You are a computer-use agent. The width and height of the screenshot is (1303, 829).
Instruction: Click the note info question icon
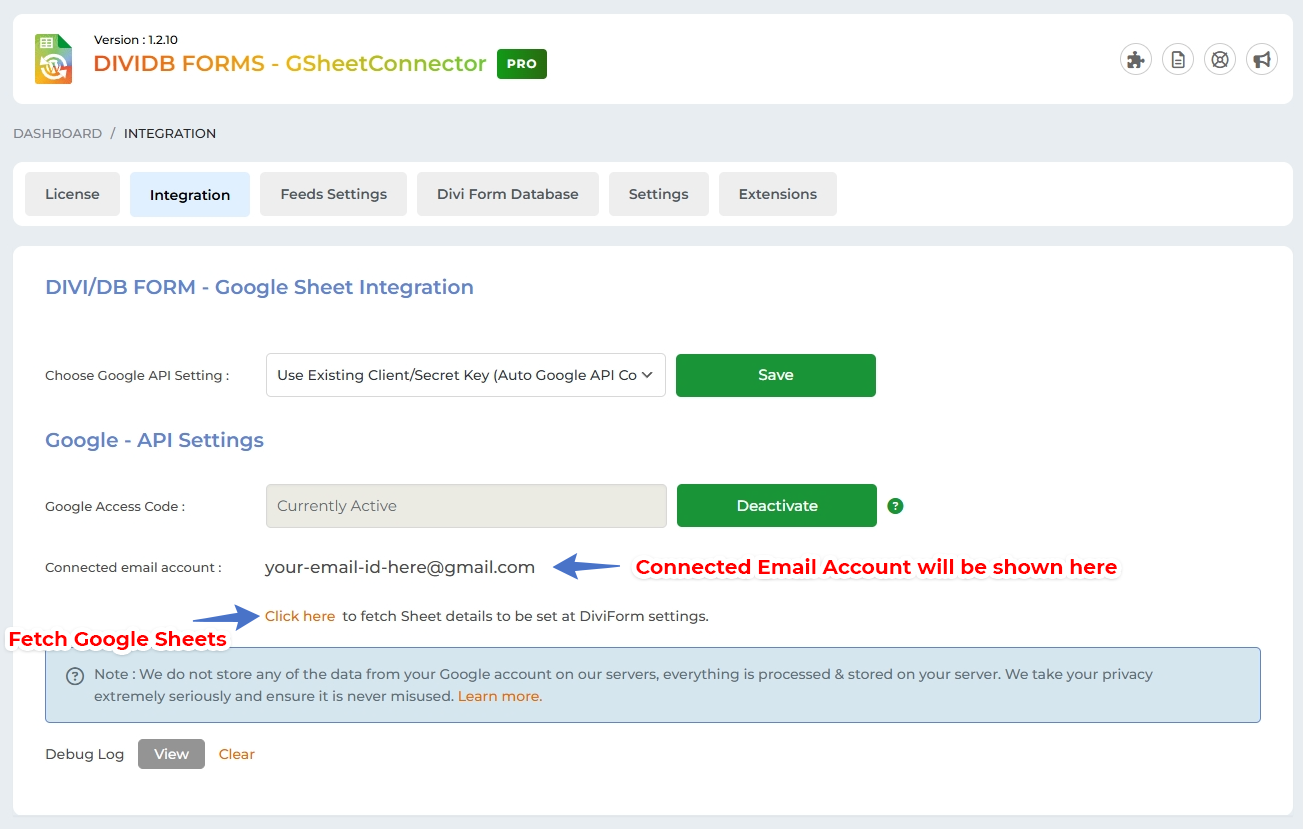click(75, 676)
